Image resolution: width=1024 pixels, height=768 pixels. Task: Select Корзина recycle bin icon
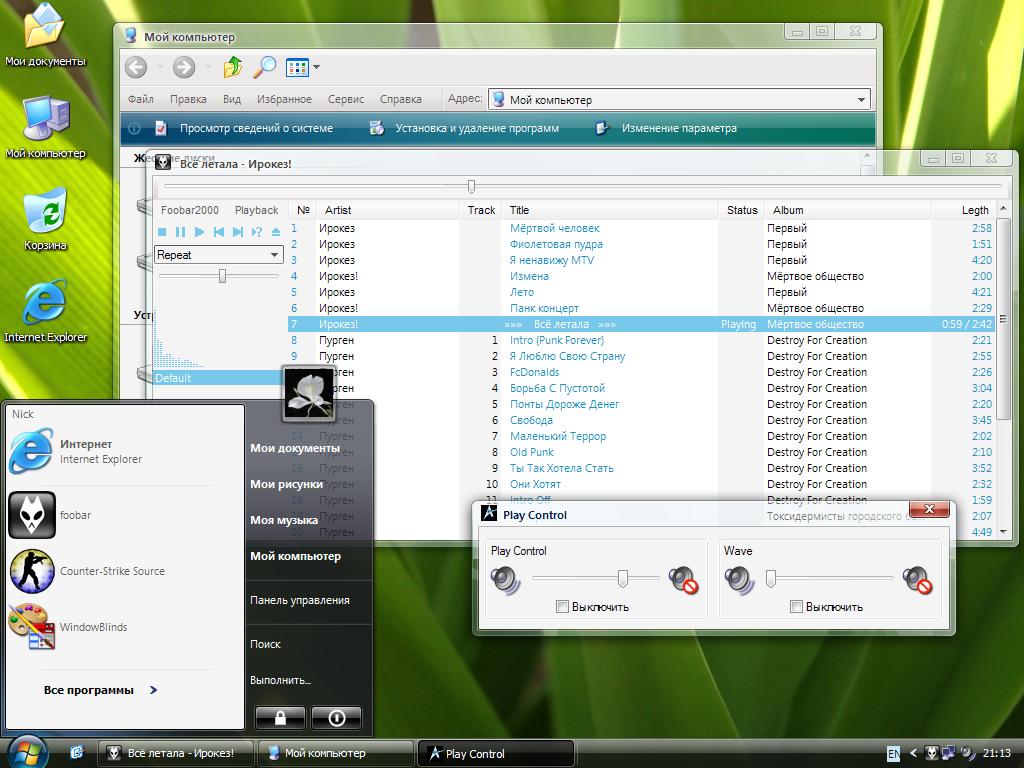[x=44, y=219]
